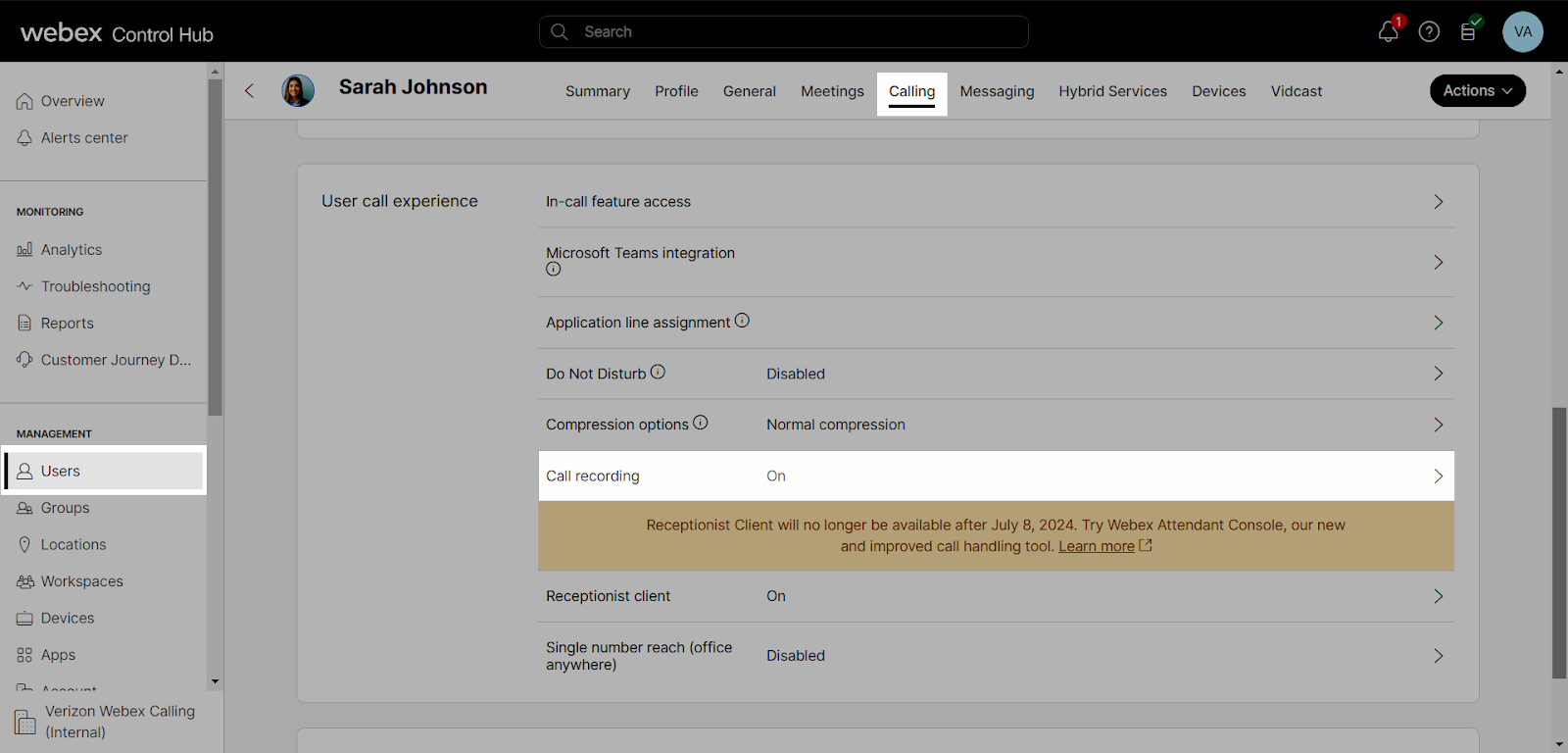Image resolution: width=1568 pixels, height=753 pixels.
Task: Select the Calling tab
Action: click(912, 92)
